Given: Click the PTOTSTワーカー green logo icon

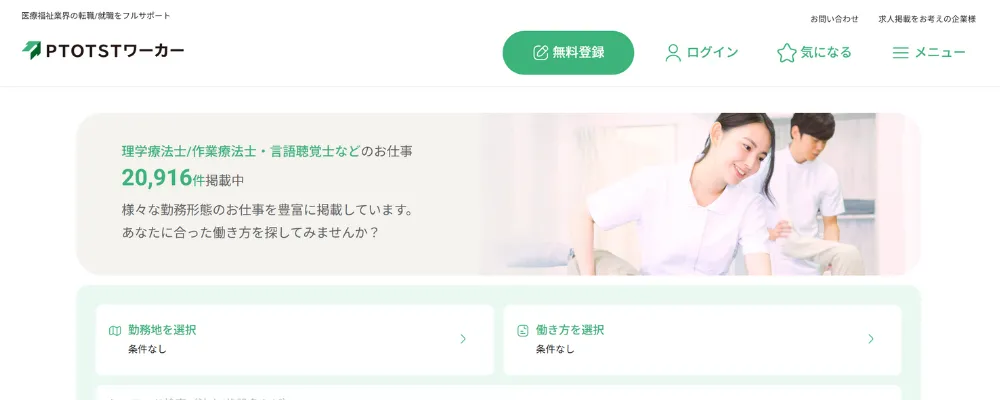Looking at the screenshot, I should 31,50.
